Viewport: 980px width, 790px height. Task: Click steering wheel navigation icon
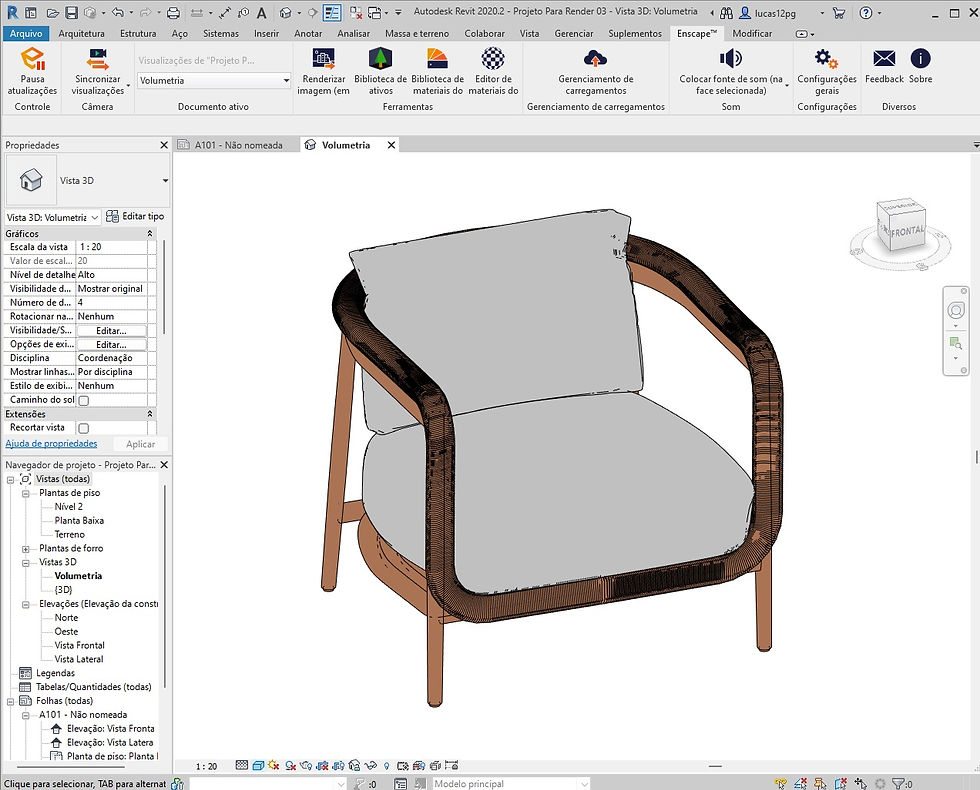pos(956,311)
